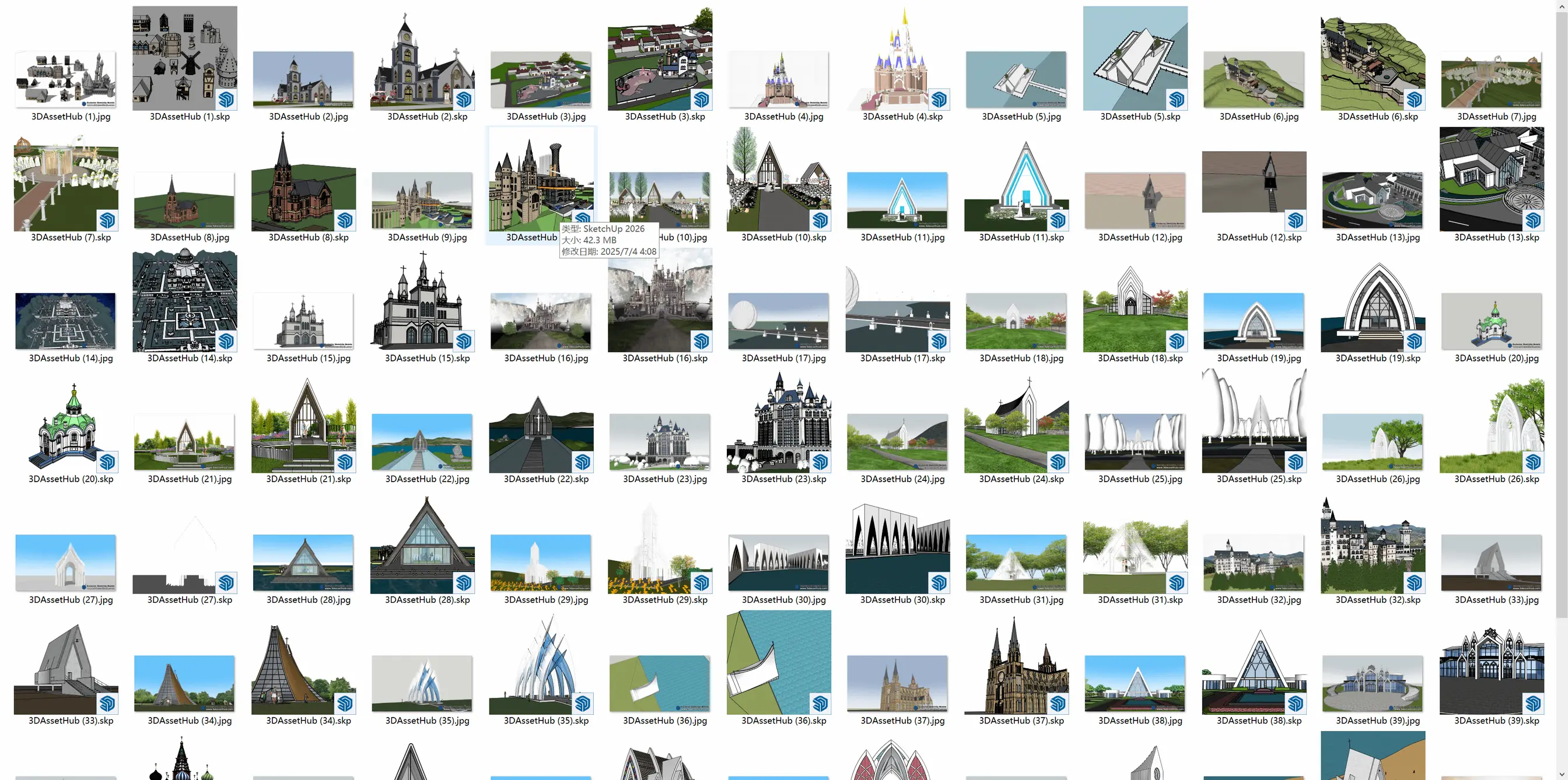
Task: Open 3DAssetHub (1).jpg preview image
Action: point(66,79)
